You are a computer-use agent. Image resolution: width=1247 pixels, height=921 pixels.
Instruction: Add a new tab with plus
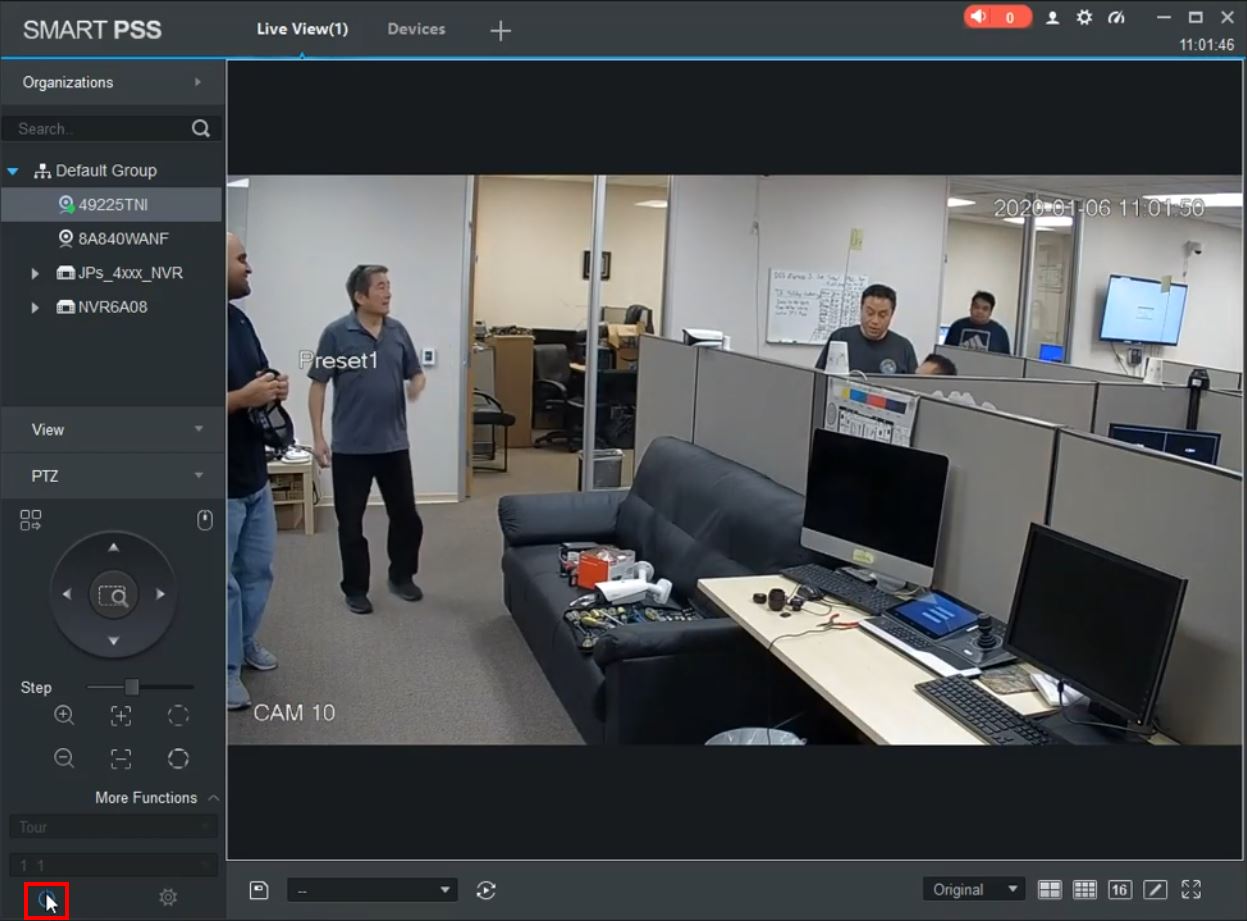(500, 30)
